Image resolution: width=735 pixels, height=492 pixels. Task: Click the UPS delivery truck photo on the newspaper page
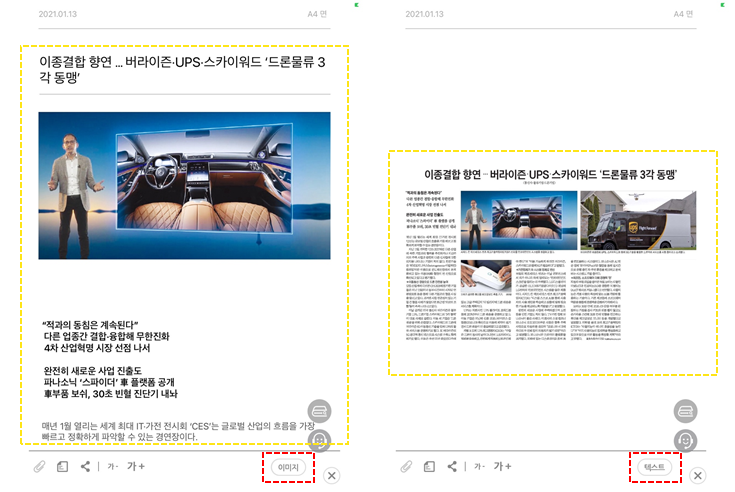638,220
